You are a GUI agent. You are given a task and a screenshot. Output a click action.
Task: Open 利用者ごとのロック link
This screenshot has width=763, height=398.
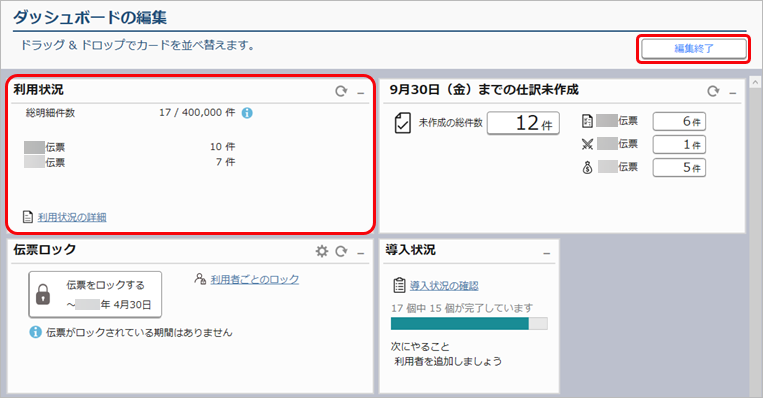[x=254, y=280]
